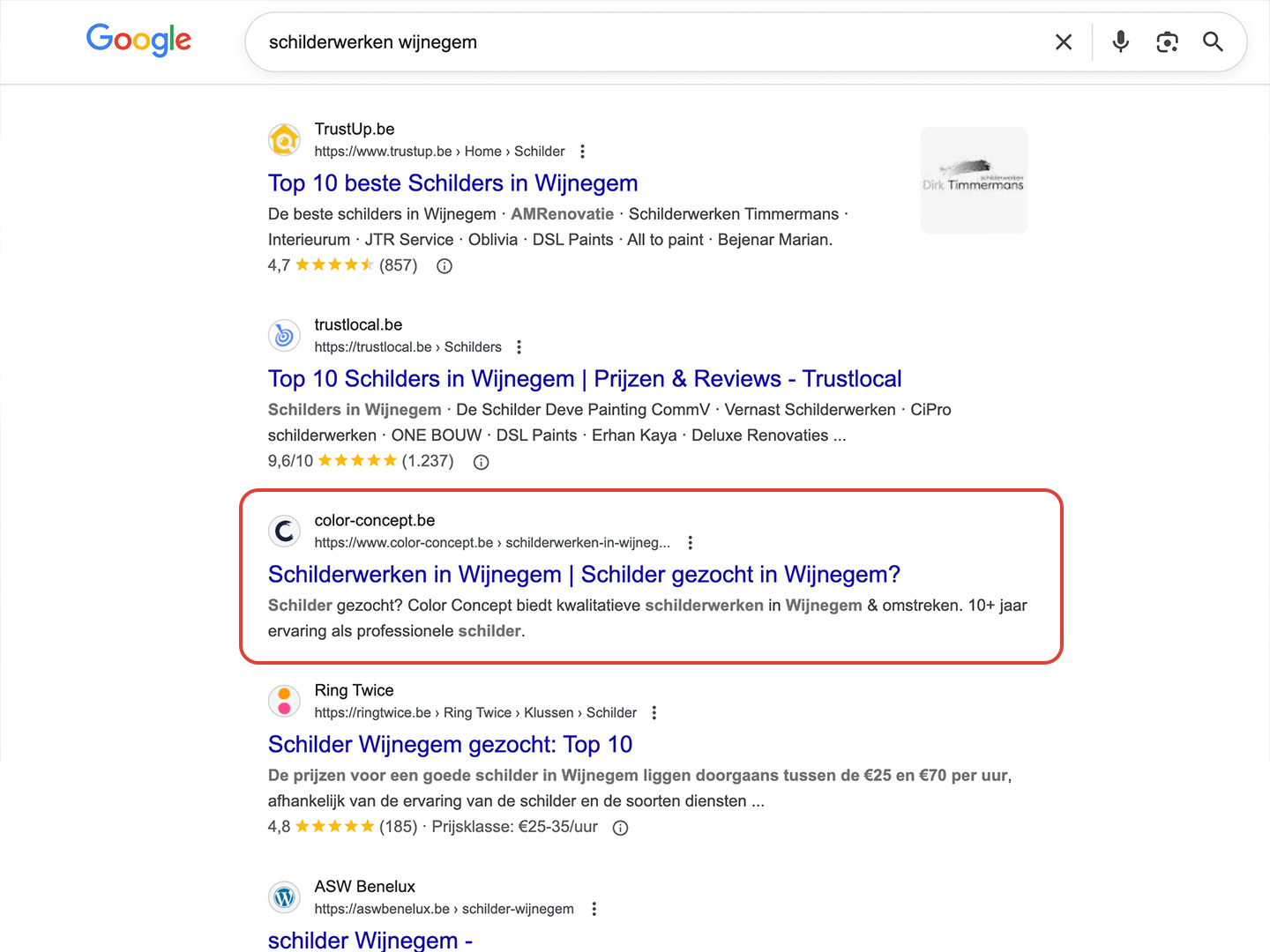Viewport: 1270px width, 952px height.
Task: Open Google Lens image search
Action: [x=1167, y=42]
